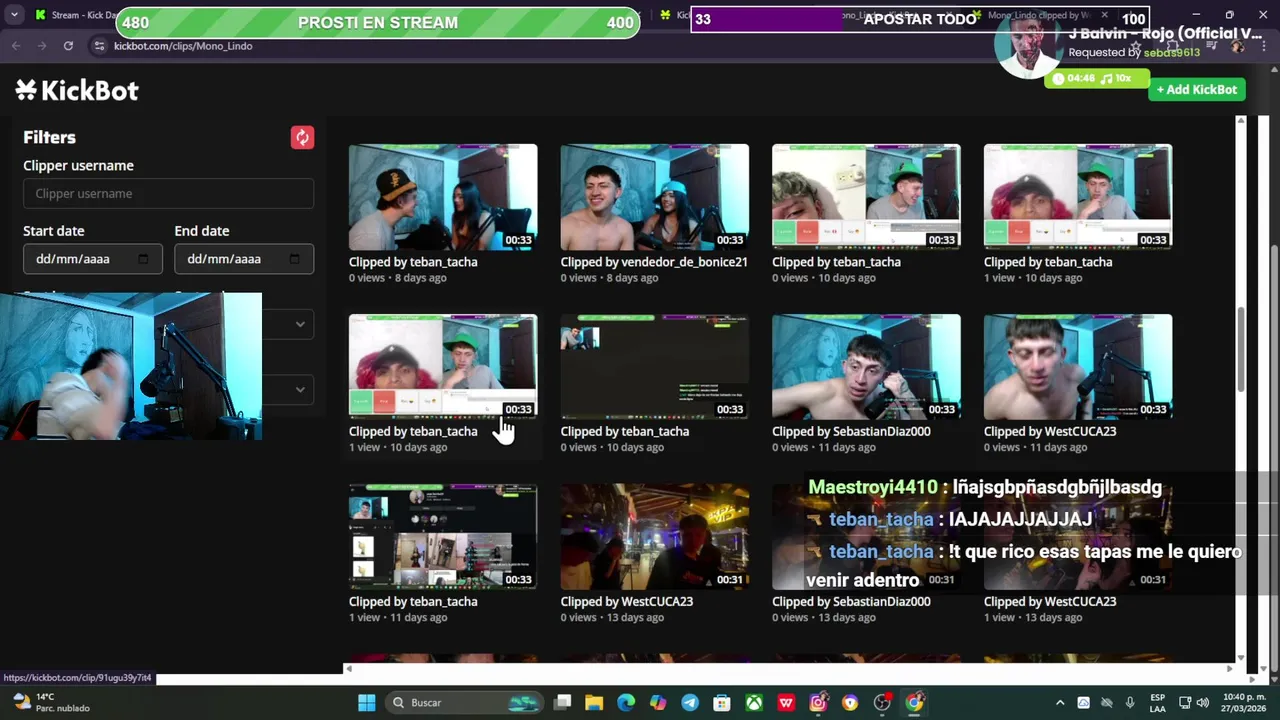Expand hidden system tray icons chevron
The image size is (1280, 720).
point(1060,702)
